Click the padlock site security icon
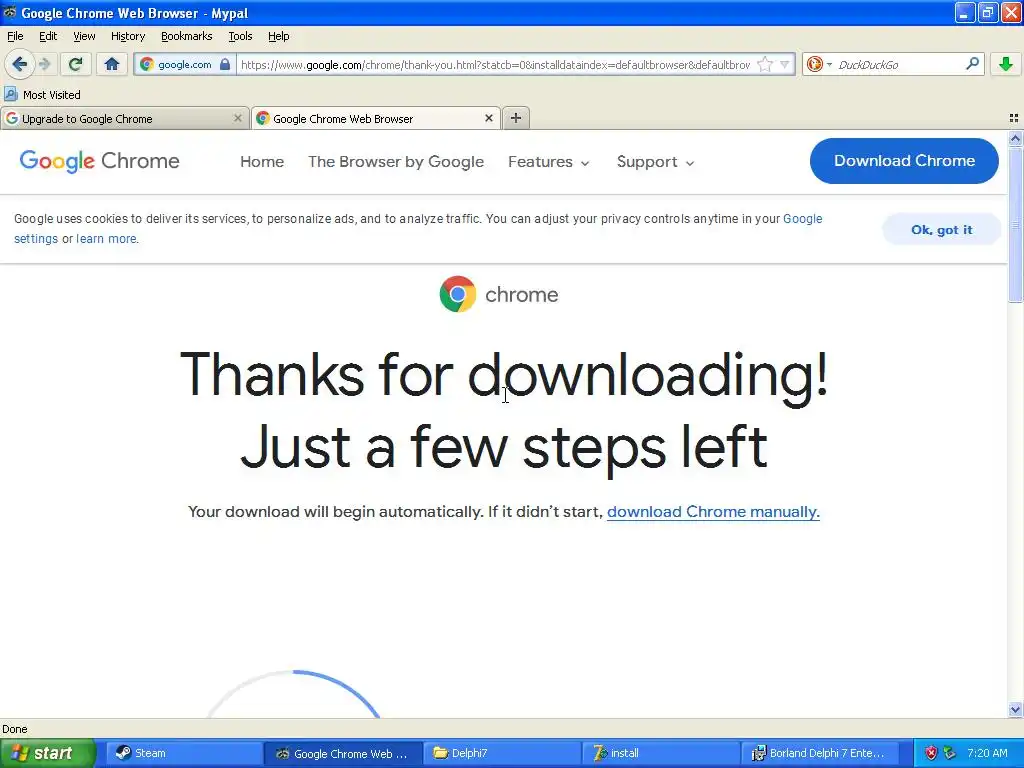The width and height of the screenshot is (1024, 768). click(225, 64)
